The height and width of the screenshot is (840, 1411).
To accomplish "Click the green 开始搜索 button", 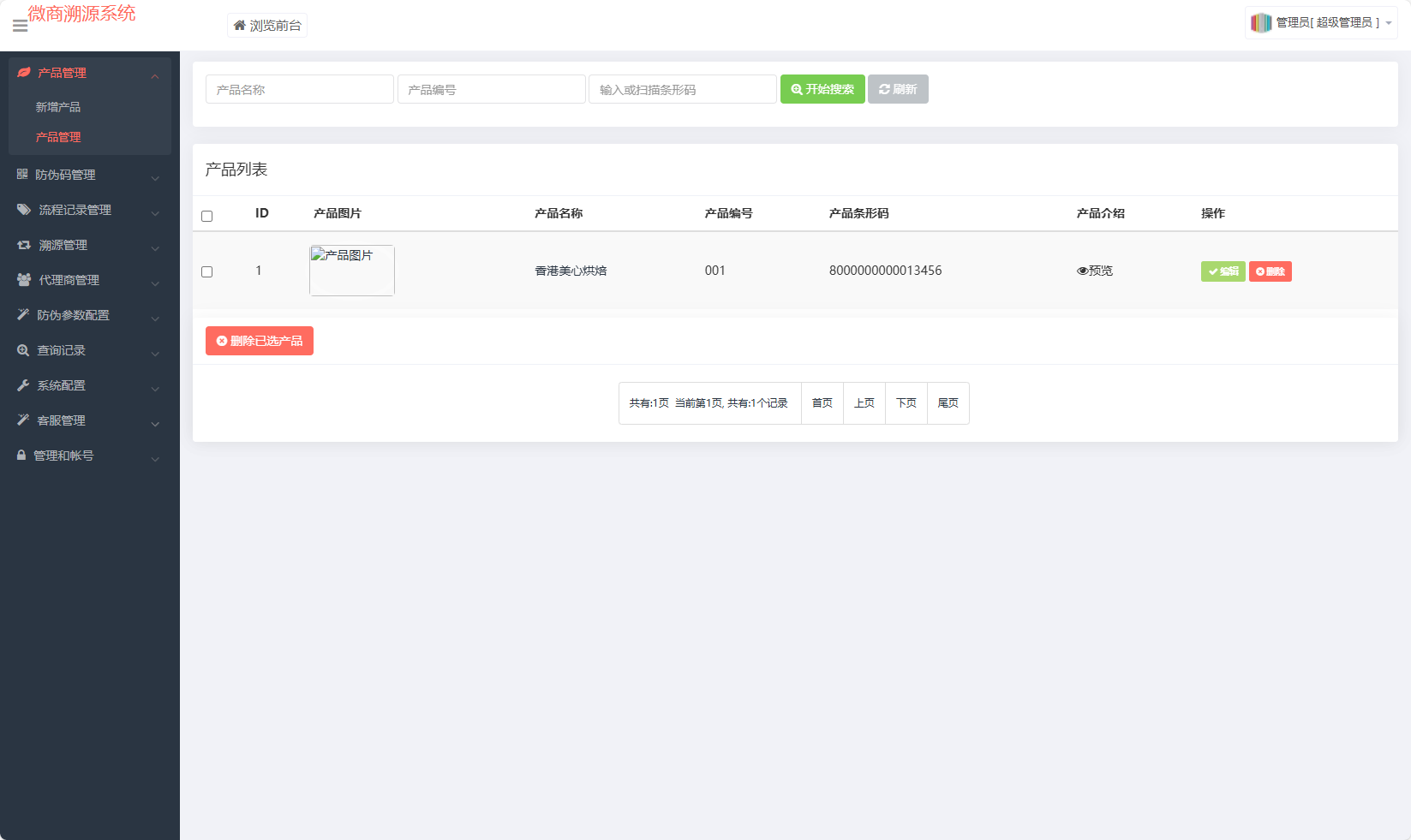I will point(822,89).
